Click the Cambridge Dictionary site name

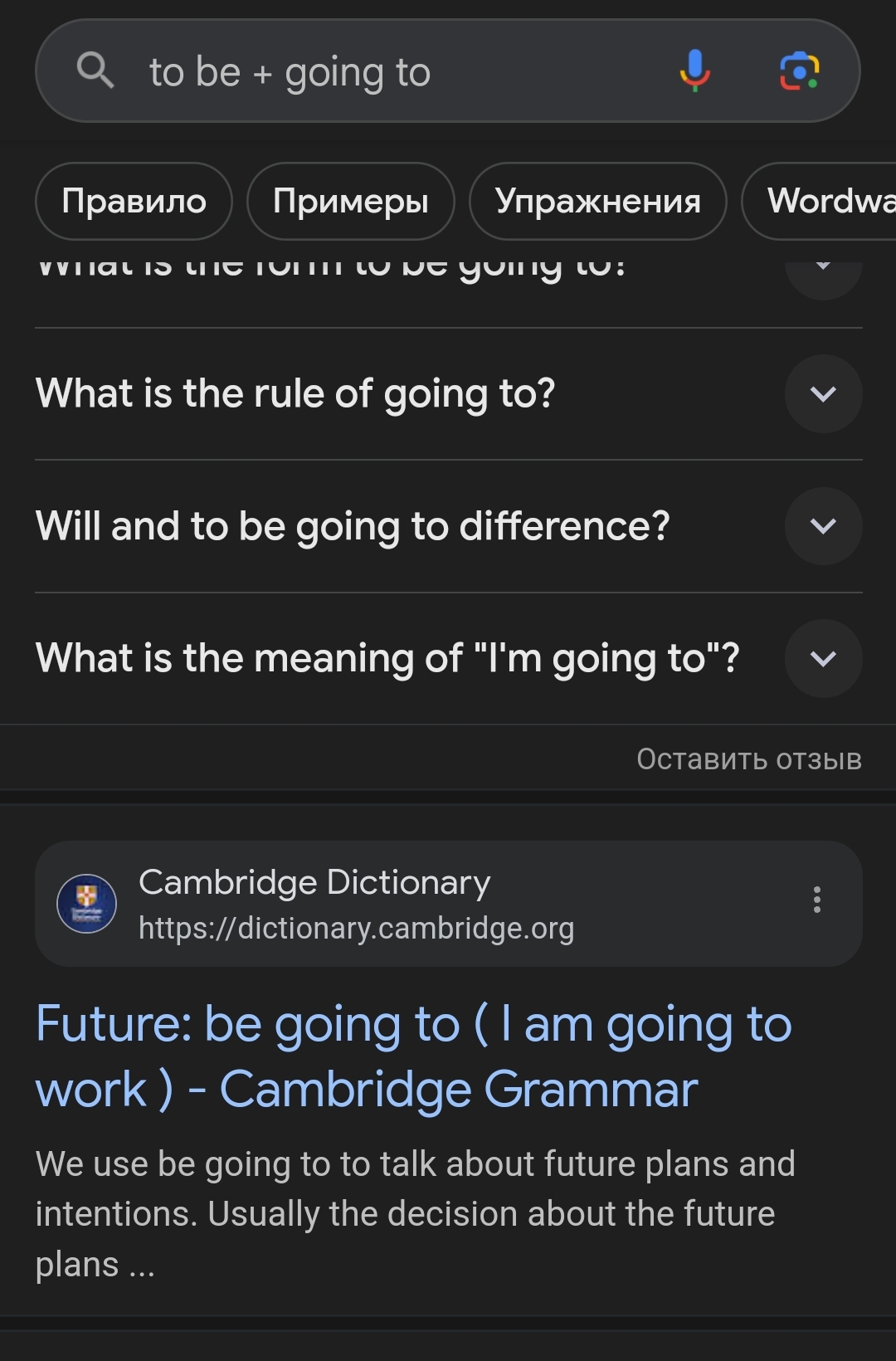[x=314, y=882]
